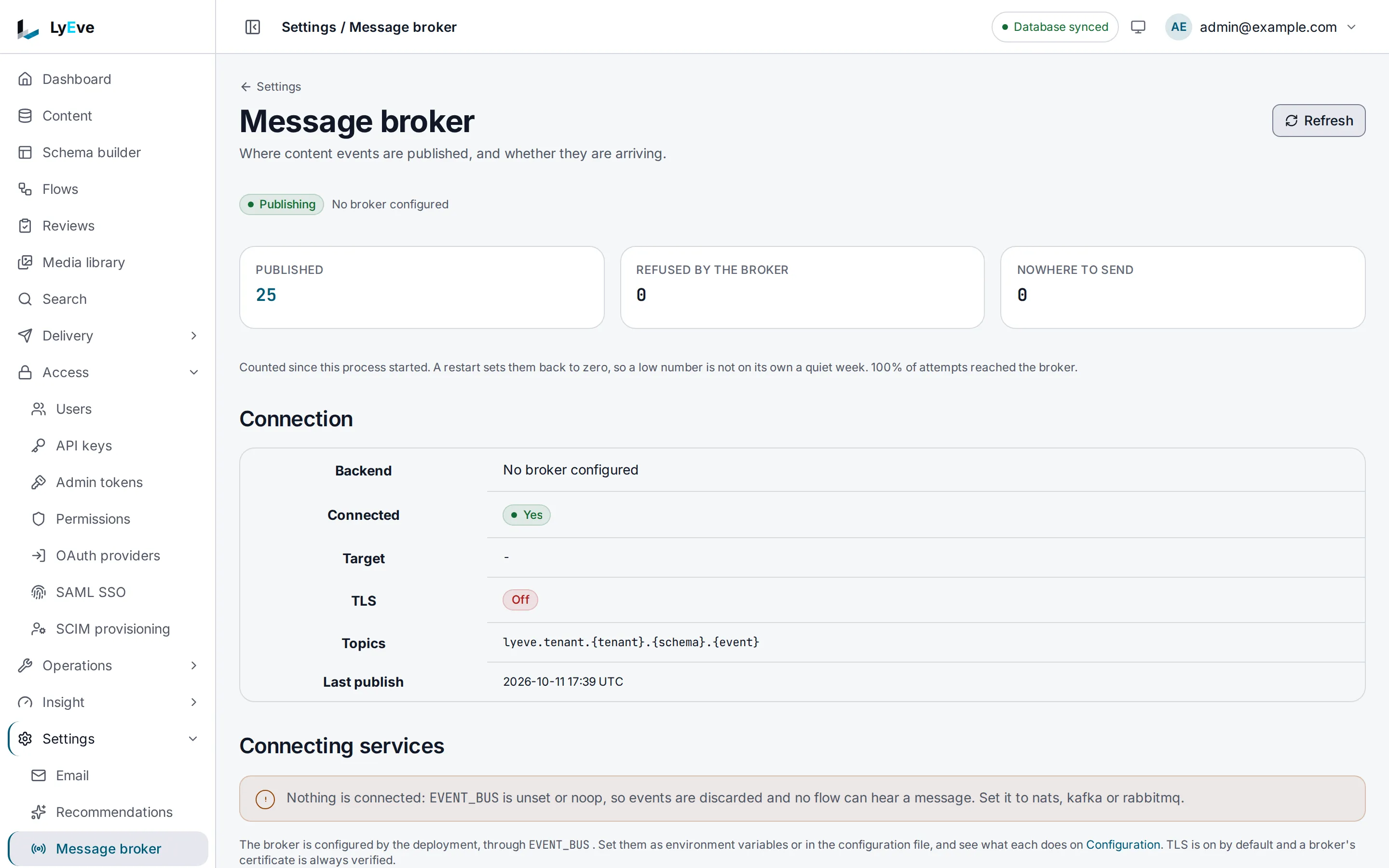Expand the Operations section chevron
The height and width of the screenshot is (868, 1389).
194,665
